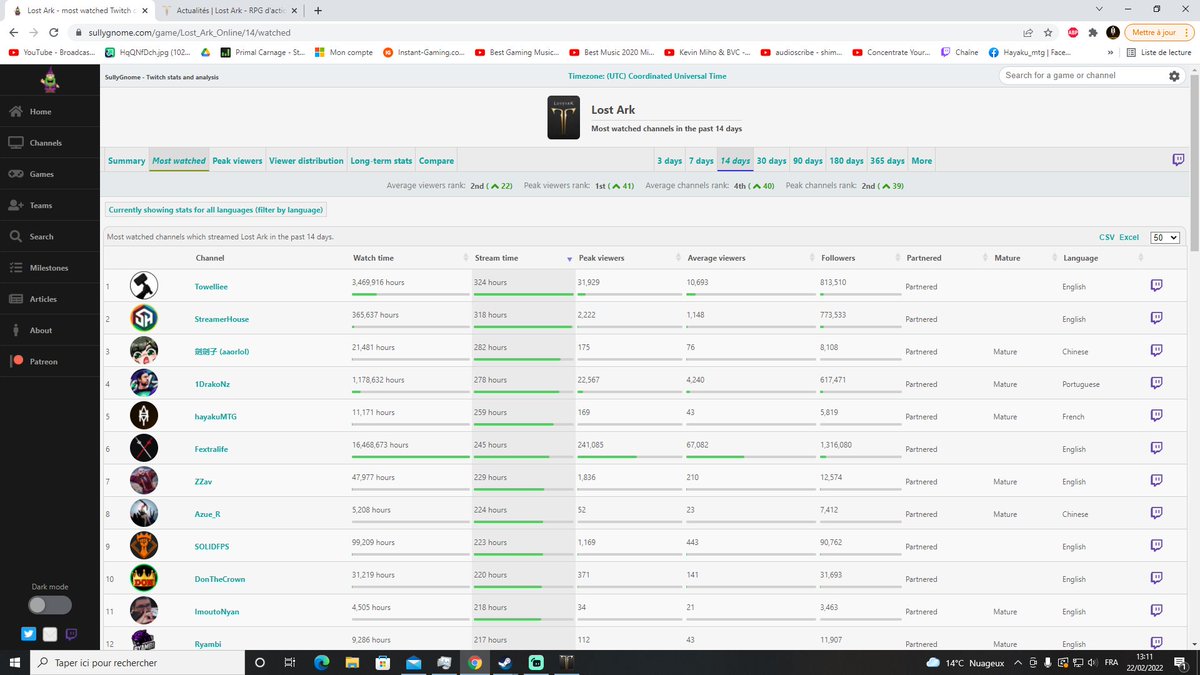
Task: Open the Milestones sidebar page
Action: pyautogui.click(x=50, y=268)
